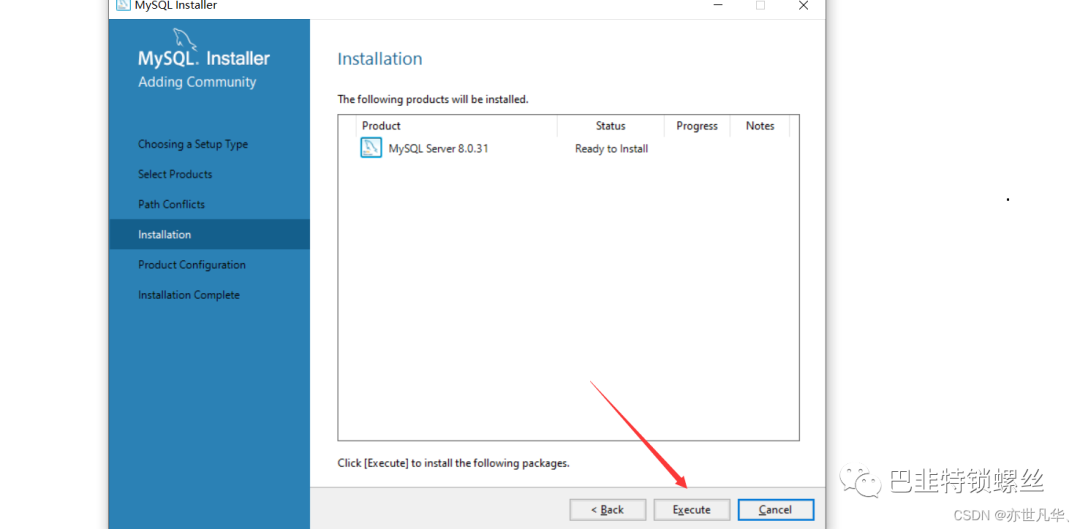Cancel the MySQL installation
The height and width of the screenshot is (529, 1080).
tap(776, 510)
